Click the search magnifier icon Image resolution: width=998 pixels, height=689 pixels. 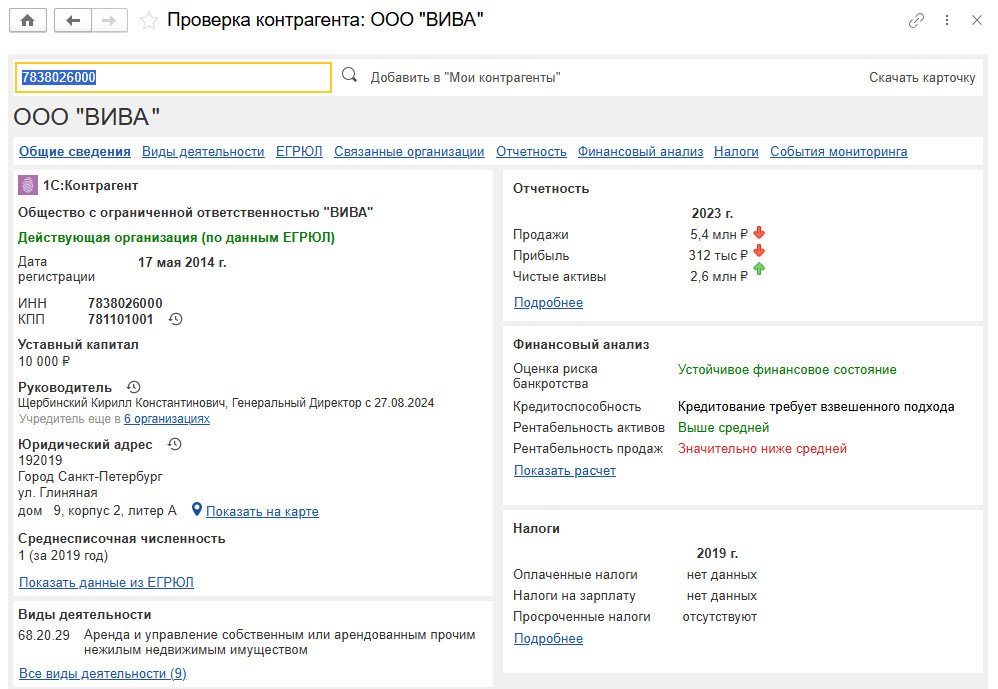point(349,76)
